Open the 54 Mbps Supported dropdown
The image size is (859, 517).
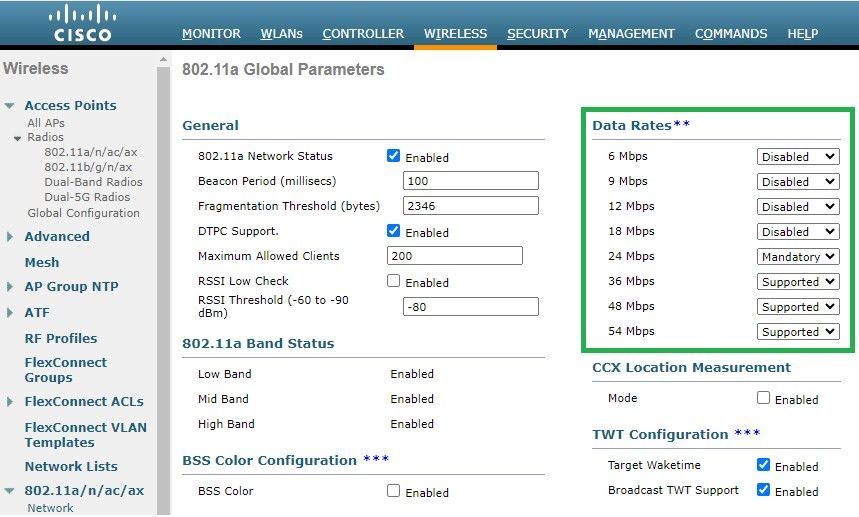[x=798, y=331]
